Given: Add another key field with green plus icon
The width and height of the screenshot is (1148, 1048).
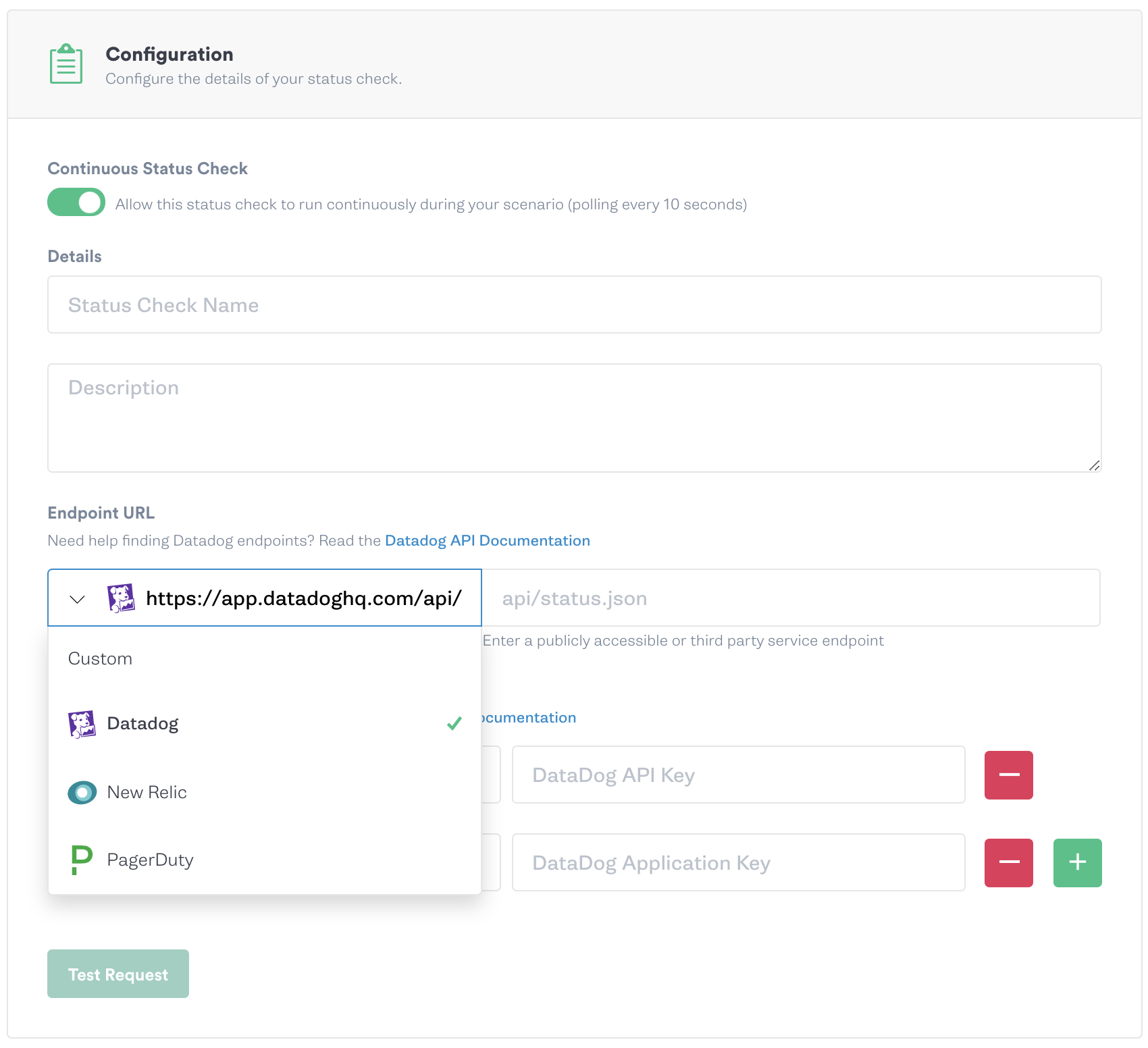Looking at the screenshot, I should 1077,862.
